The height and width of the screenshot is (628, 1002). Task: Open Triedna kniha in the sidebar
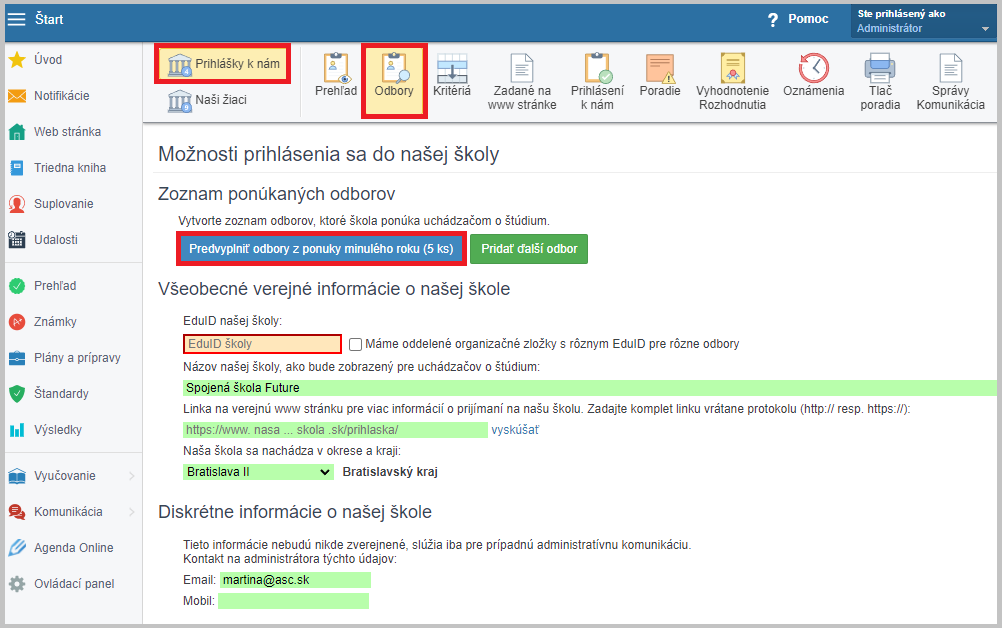69,168
